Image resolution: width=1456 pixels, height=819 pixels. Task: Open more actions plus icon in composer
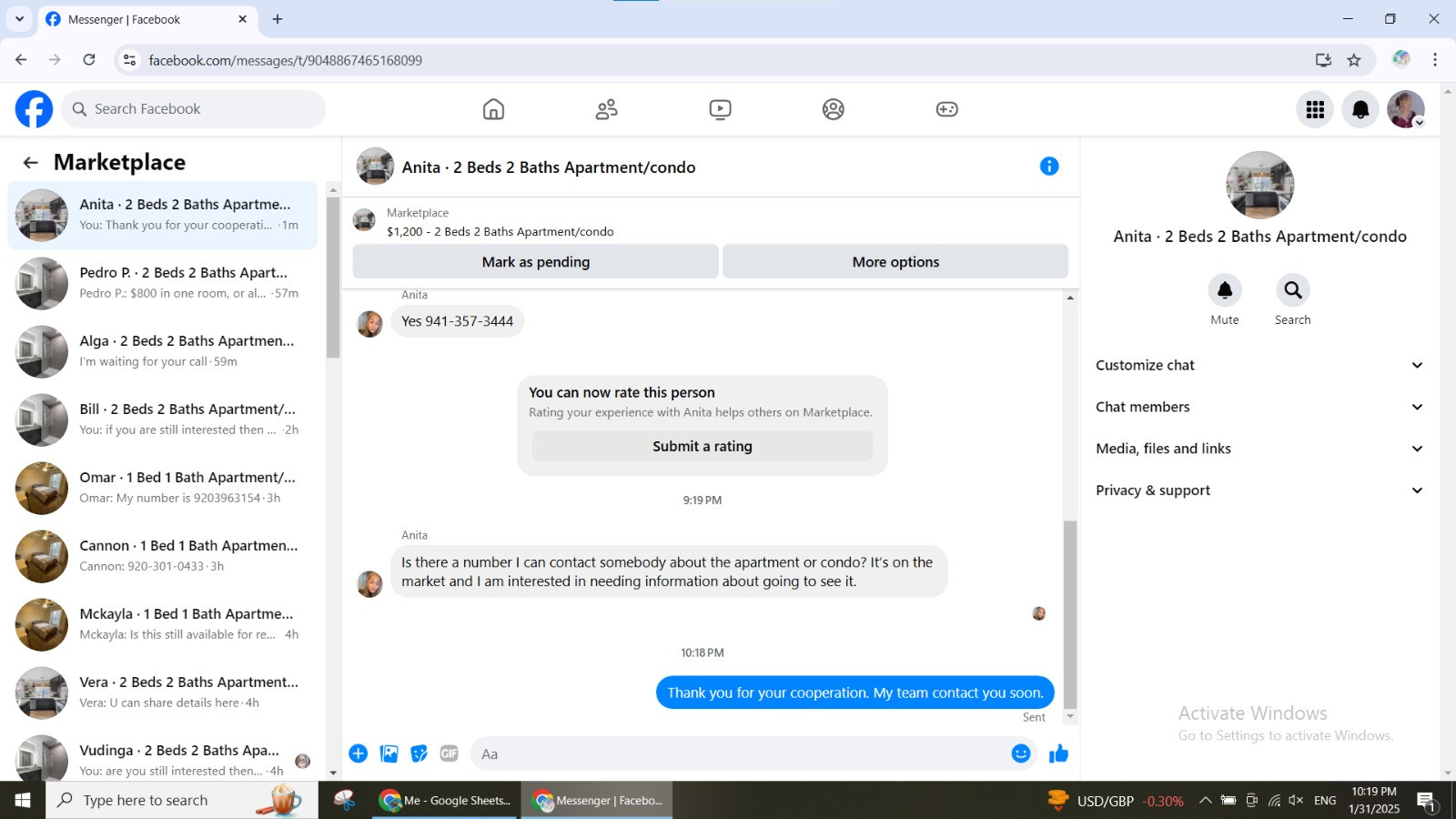[359, 753]
